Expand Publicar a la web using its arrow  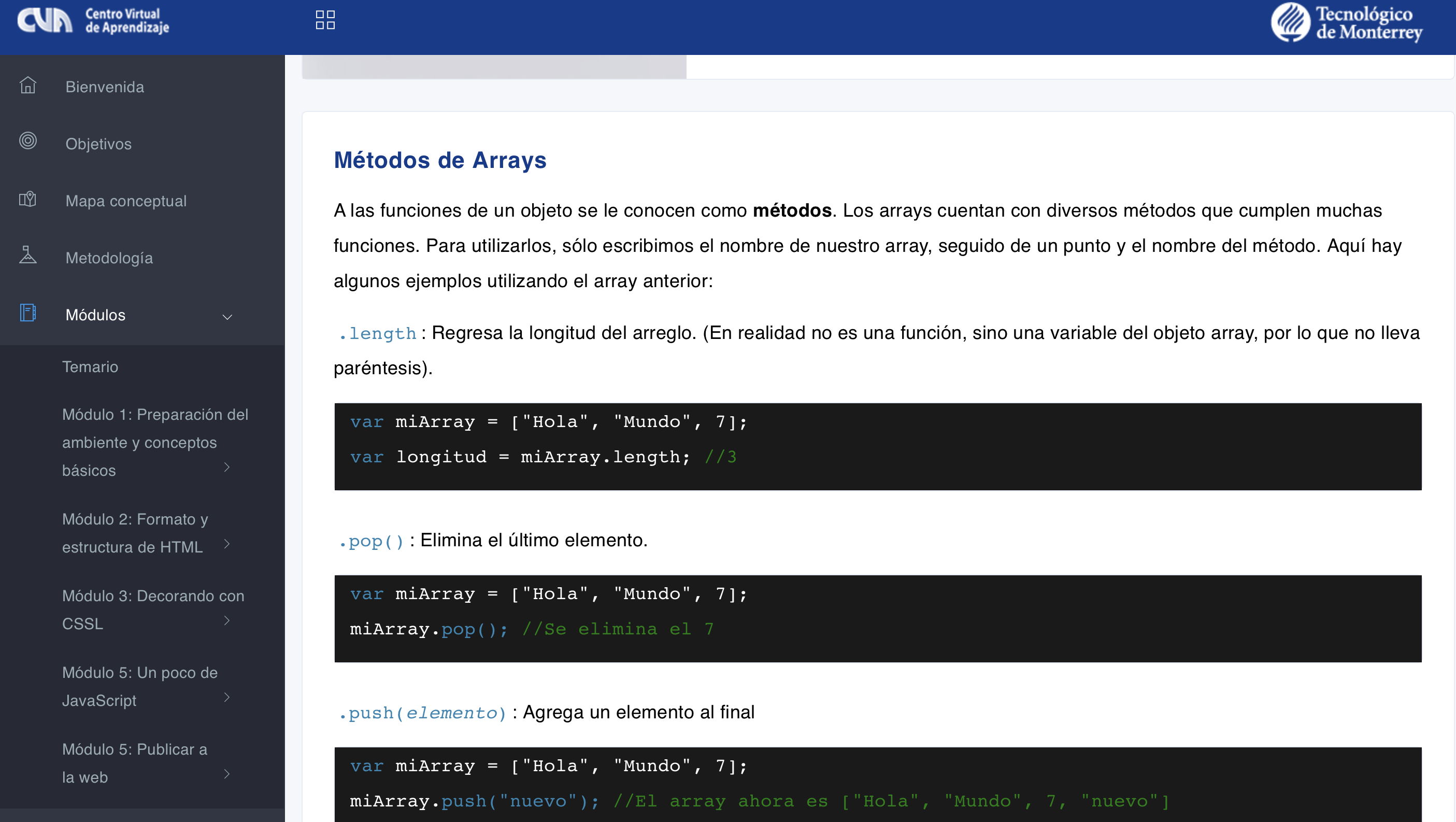pyautogui.click(x=226, y=774)
